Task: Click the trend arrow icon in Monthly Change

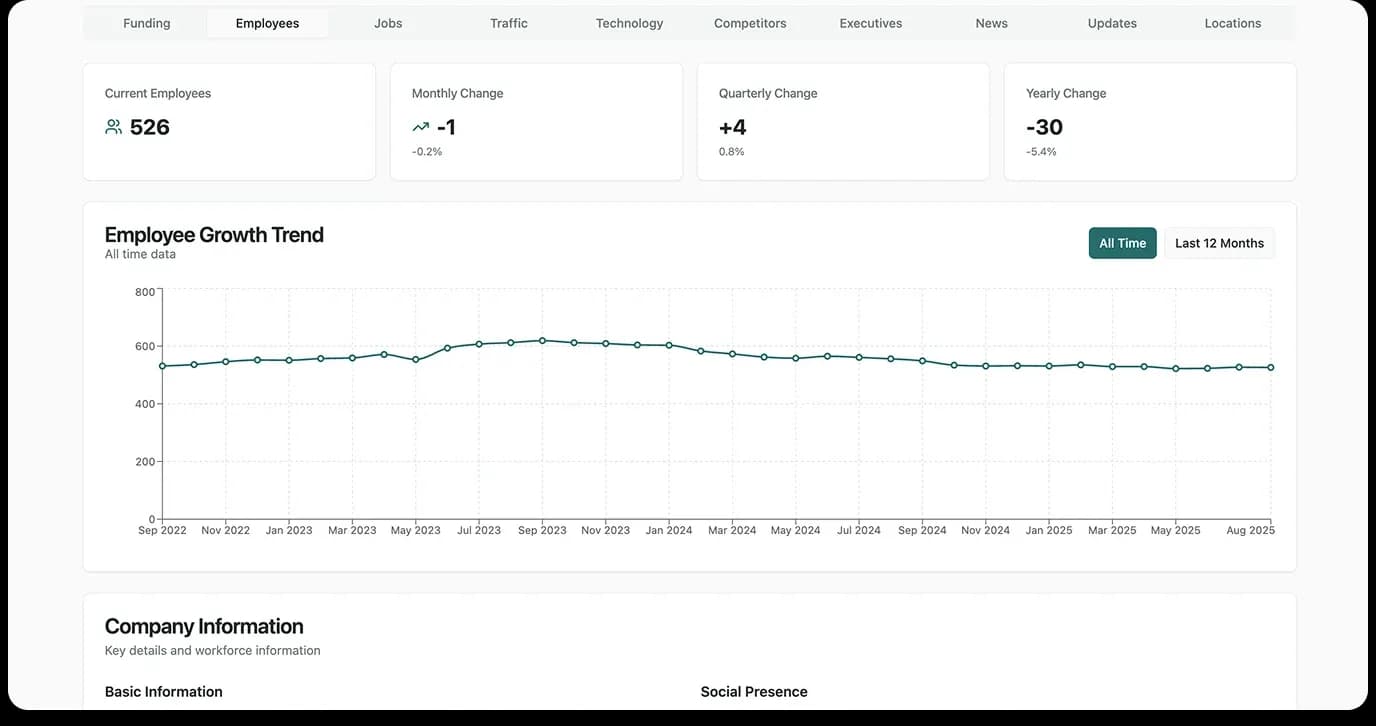Action: 420,127
